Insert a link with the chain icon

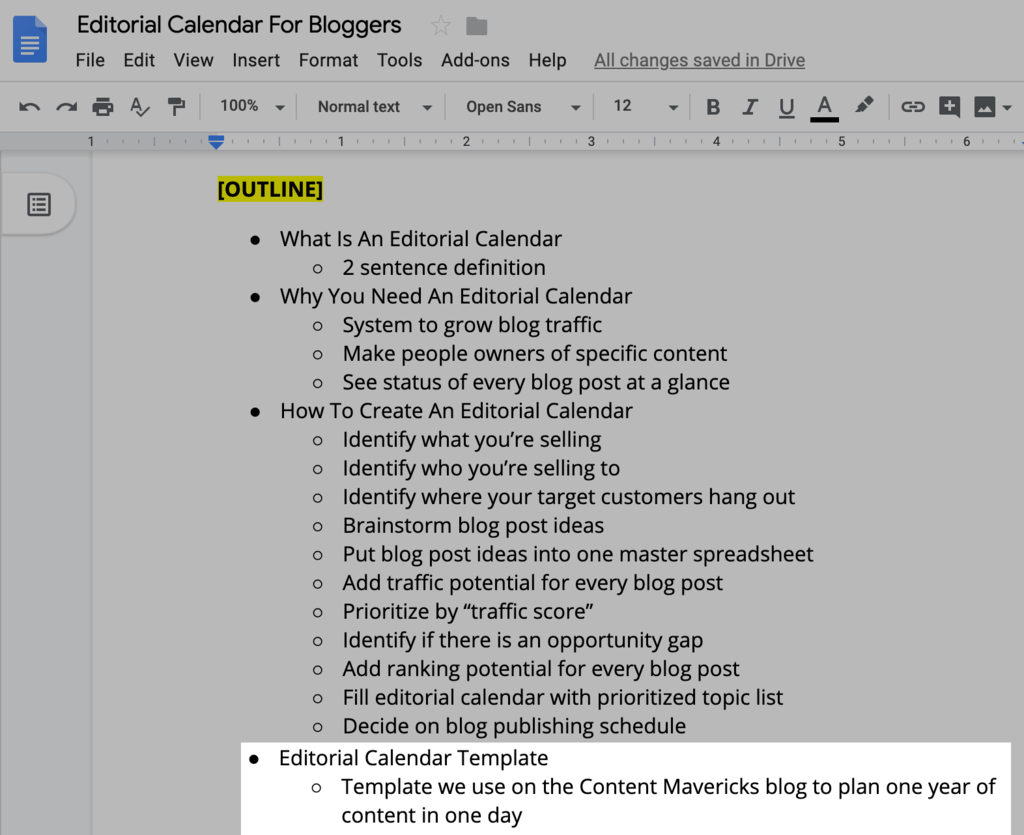[x=912, y=106]
